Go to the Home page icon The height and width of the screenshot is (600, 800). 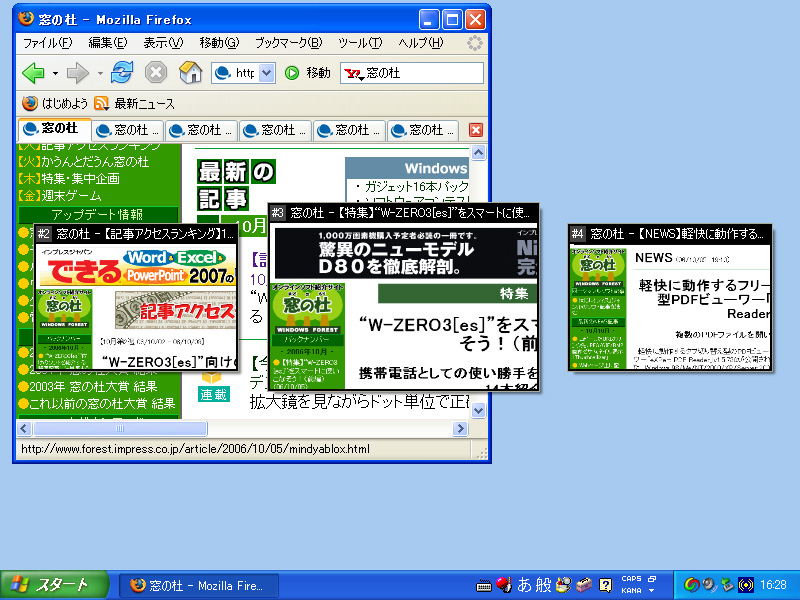tap(190, 72)
